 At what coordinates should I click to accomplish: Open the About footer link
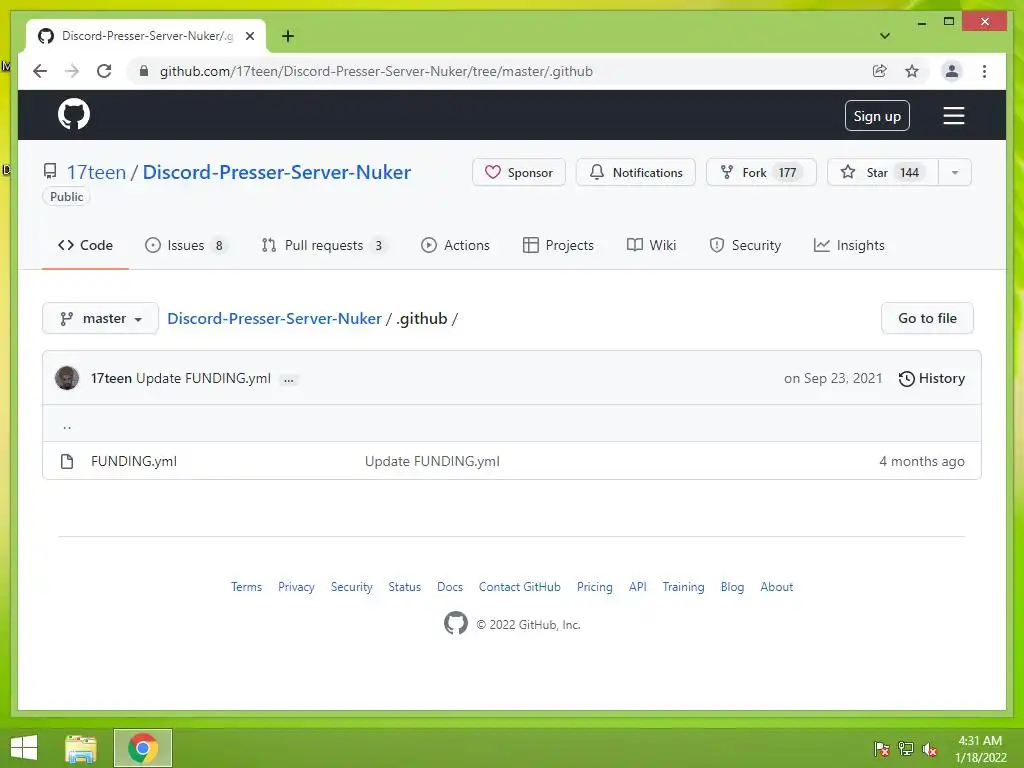coord(776,586)
